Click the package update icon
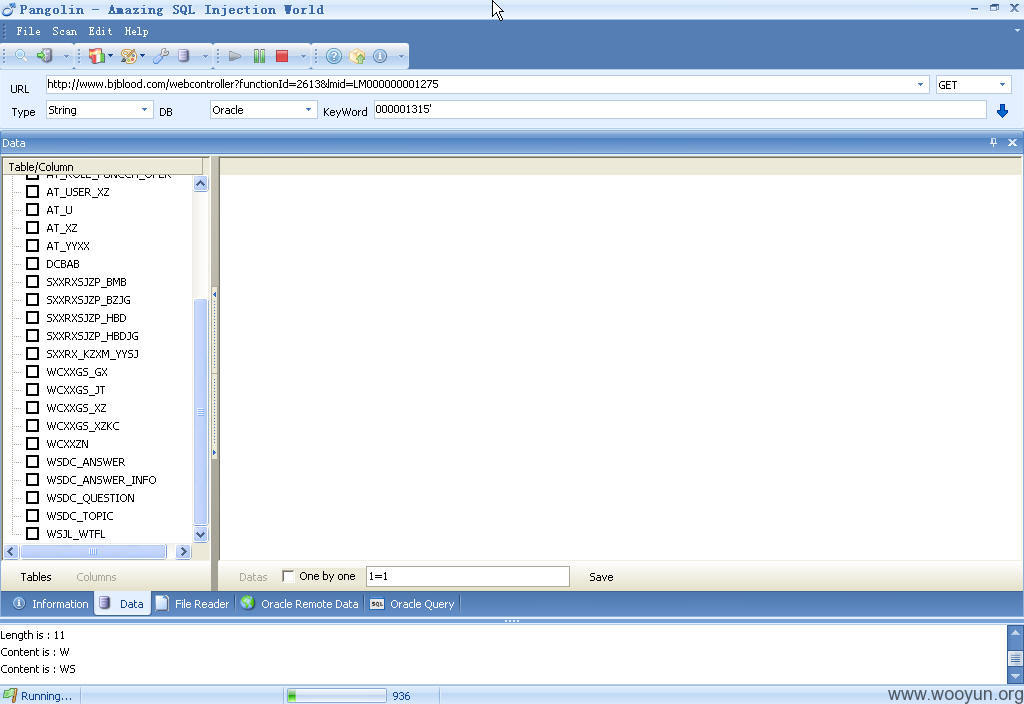 tap(357, 56)
